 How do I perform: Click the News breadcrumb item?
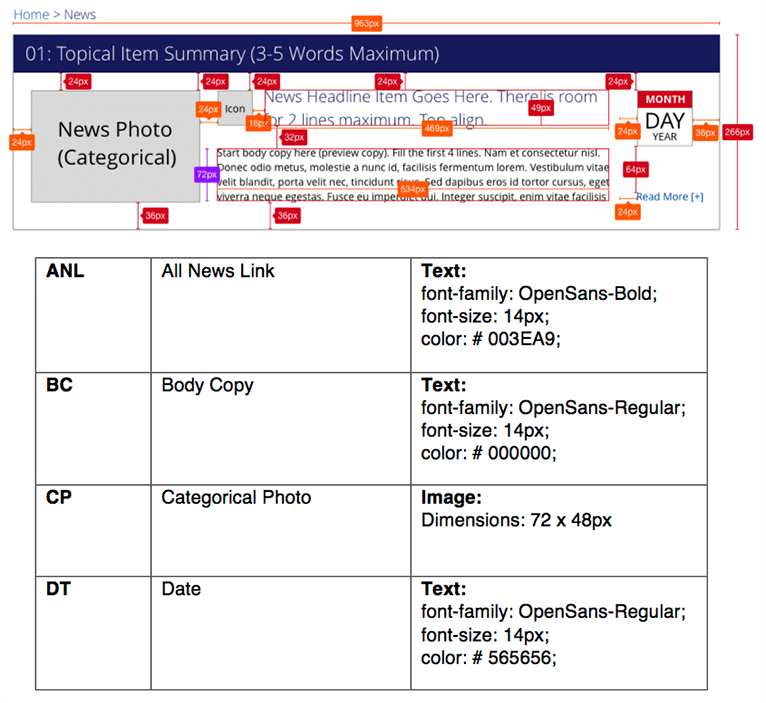pos(80,15)
